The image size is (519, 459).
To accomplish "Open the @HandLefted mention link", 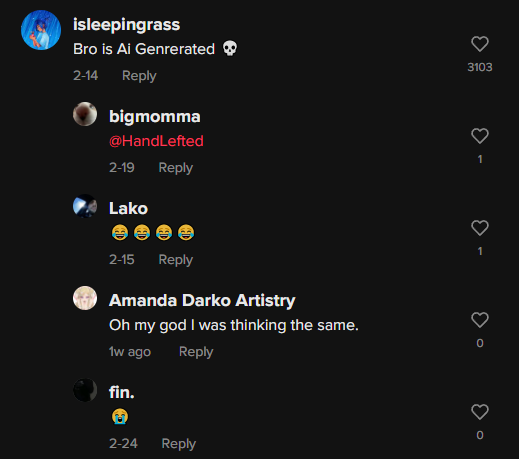I will tap(156, 141).
